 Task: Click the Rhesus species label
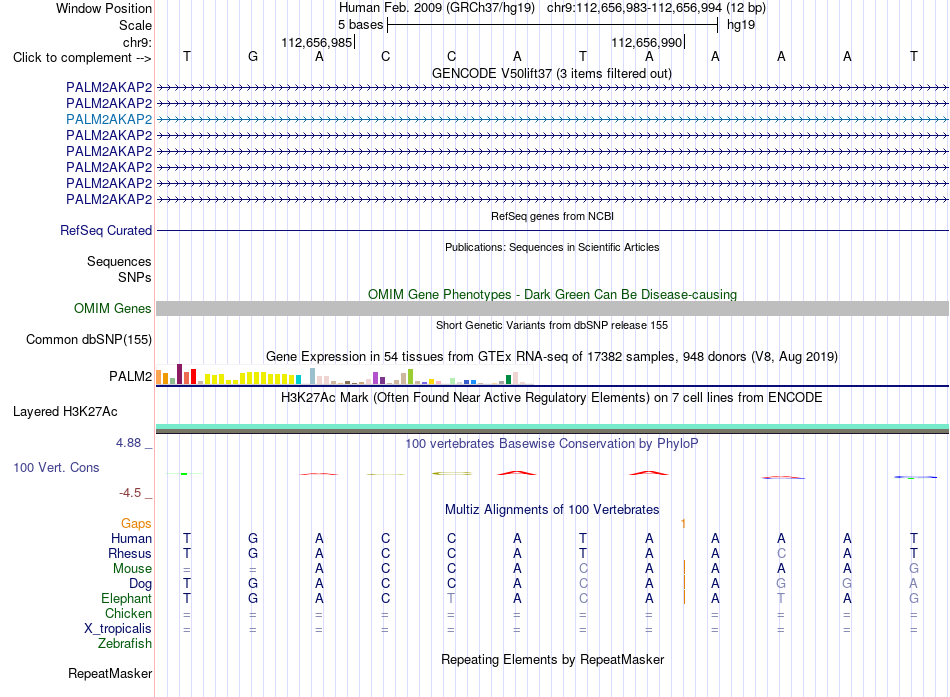[x=130, y=554]
